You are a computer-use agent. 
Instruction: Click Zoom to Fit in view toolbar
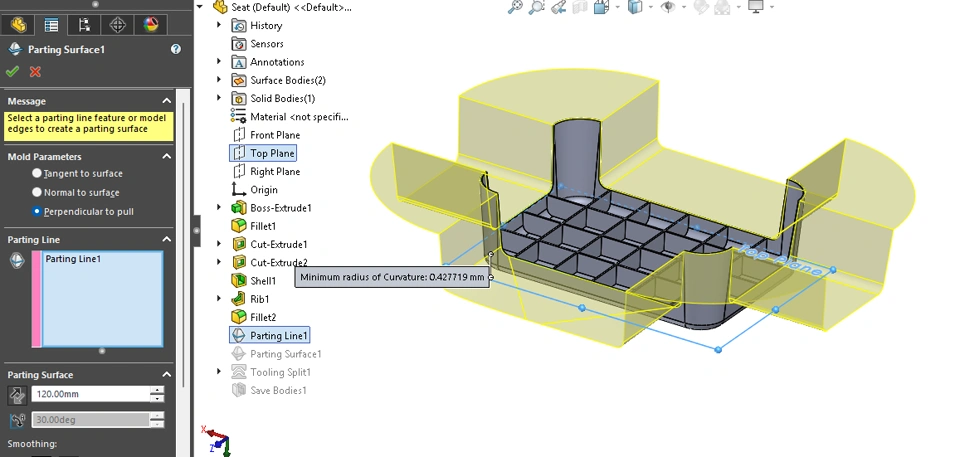[x=516, y=7]
